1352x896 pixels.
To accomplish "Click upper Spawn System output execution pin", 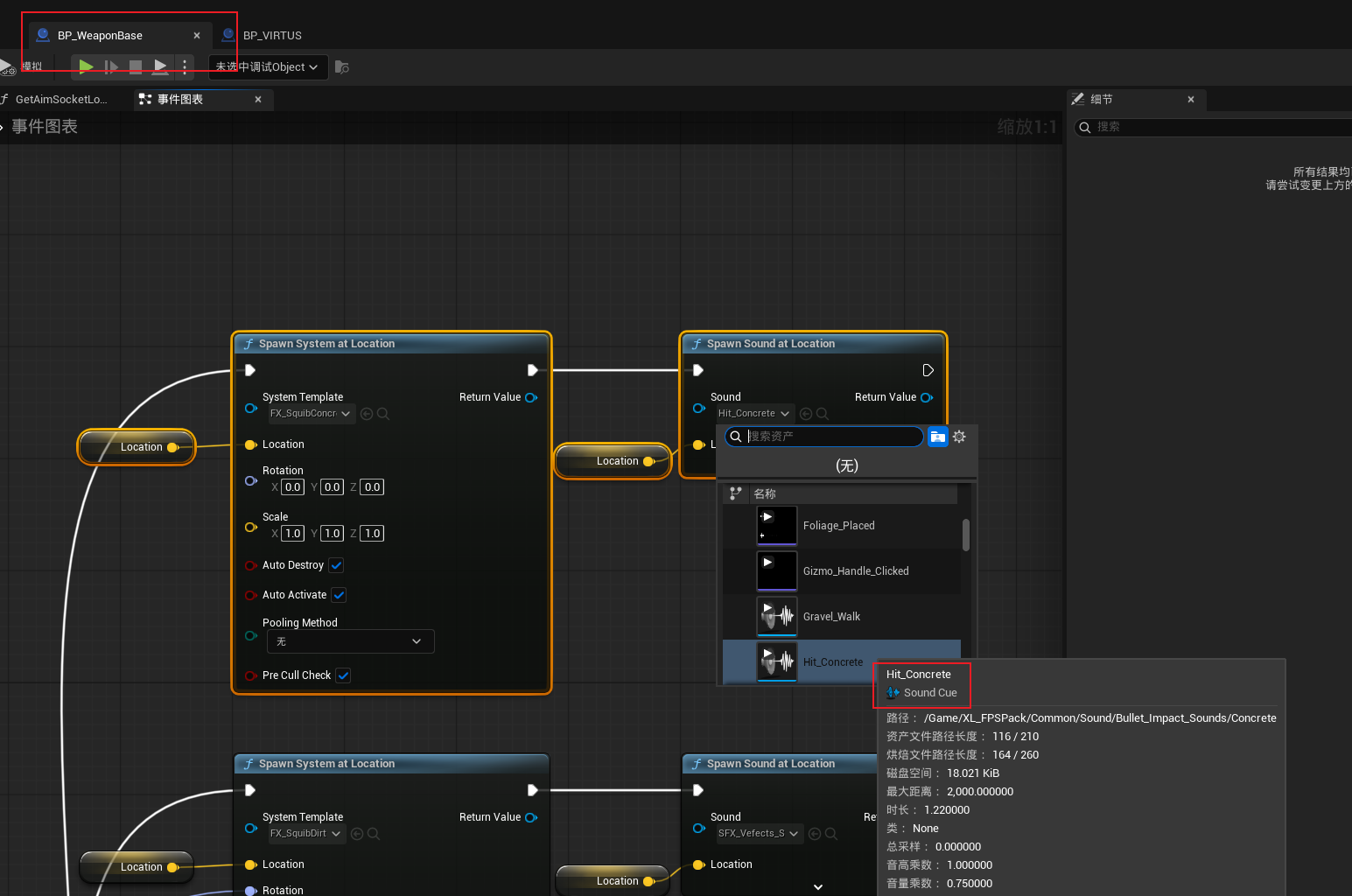I will click(x=532, y=370).
